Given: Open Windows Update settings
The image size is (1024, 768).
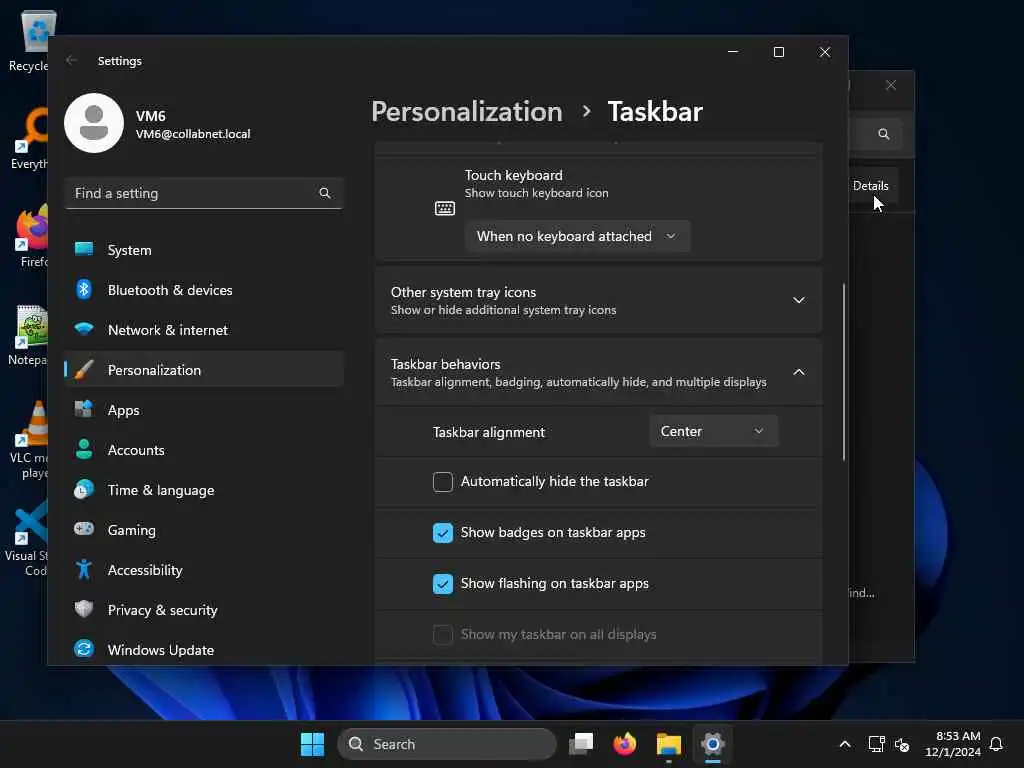Looking at the screenshot, I should (204, 650).
